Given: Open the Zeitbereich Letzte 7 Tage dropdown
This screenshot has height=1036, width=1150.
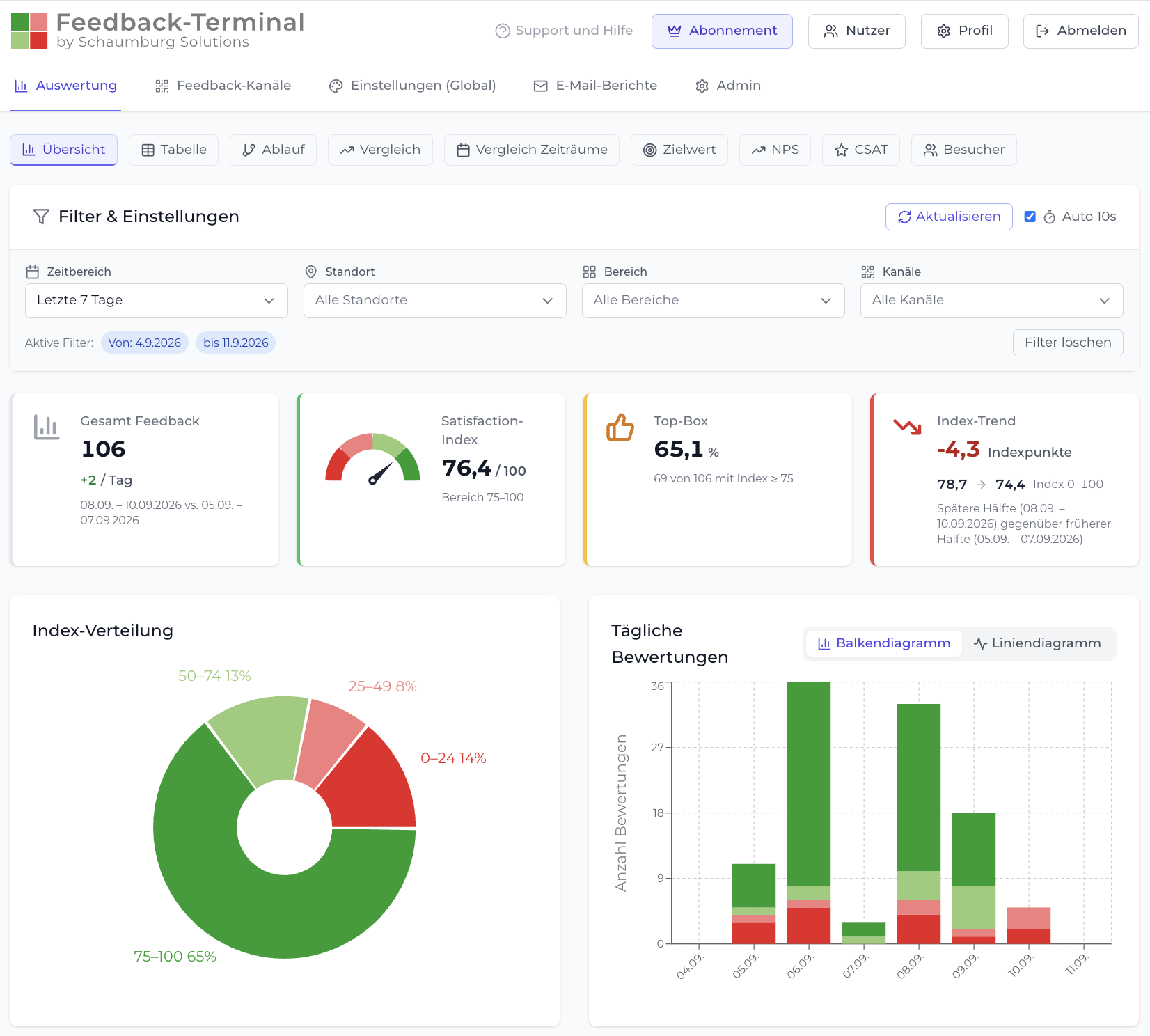Looking at the screenshot, I should 157,301.
